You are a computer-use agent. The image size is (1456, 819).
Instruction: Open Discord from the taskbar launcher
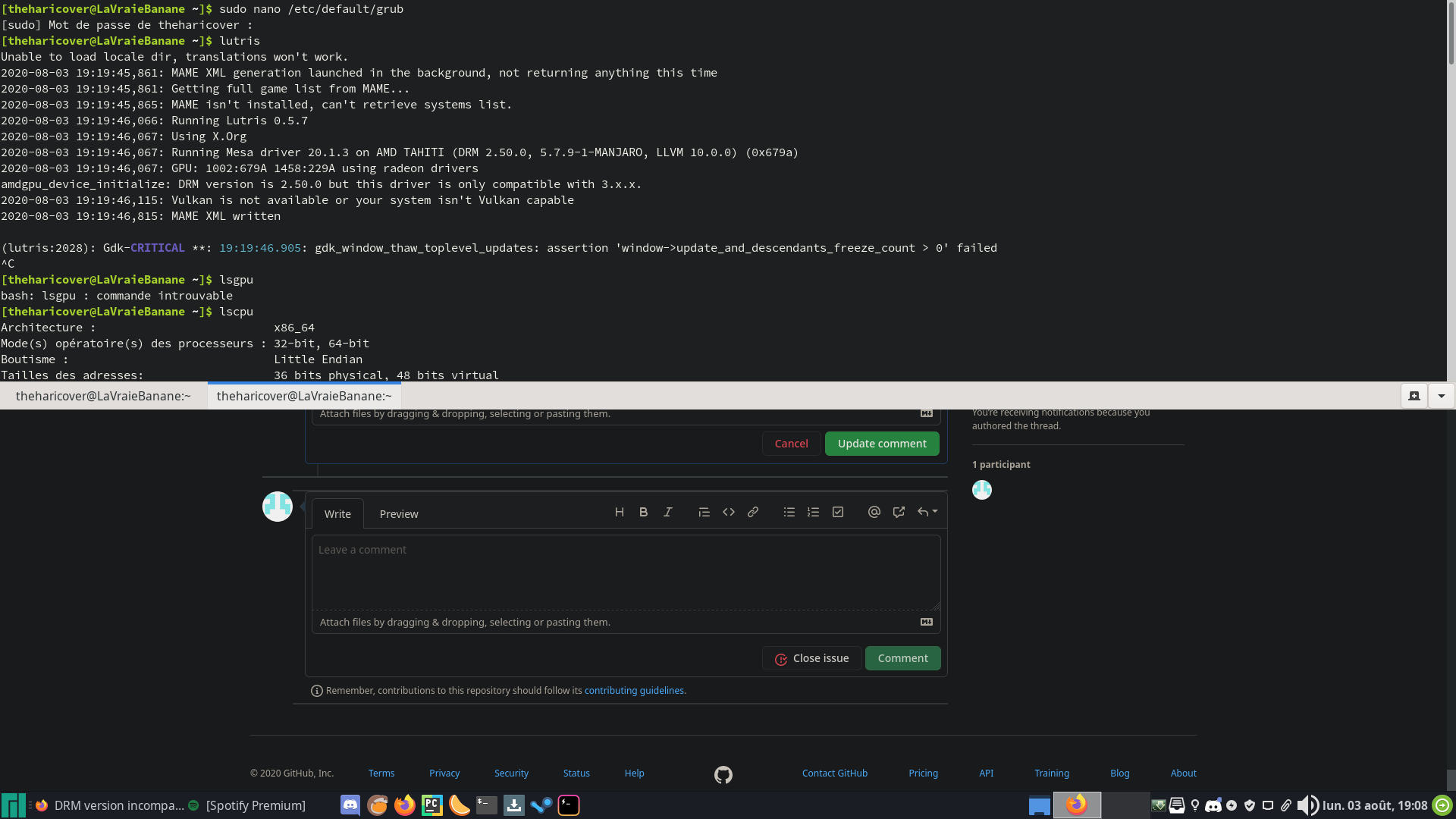[x=350, y=805]
